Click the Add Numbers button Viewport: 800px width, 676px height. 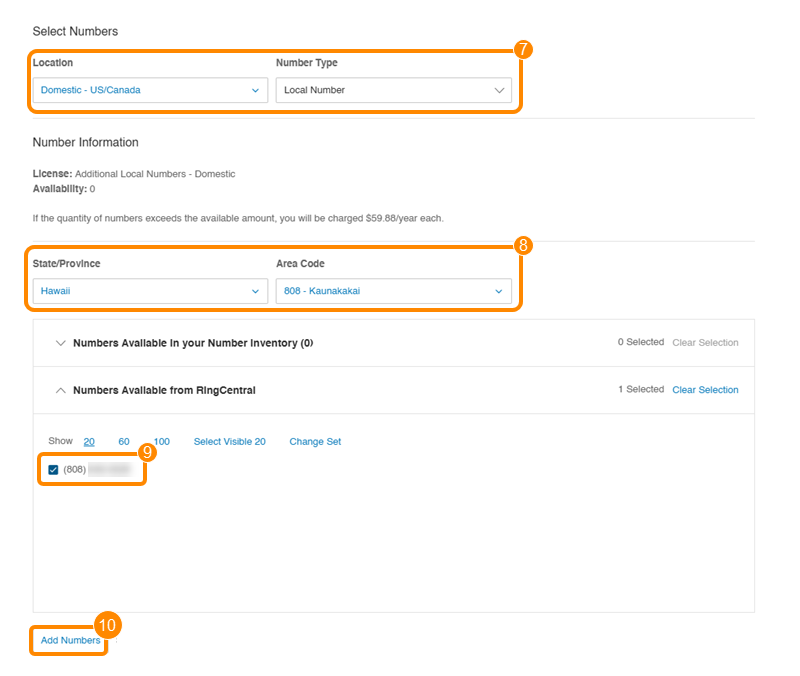click(x=70, y=640)
